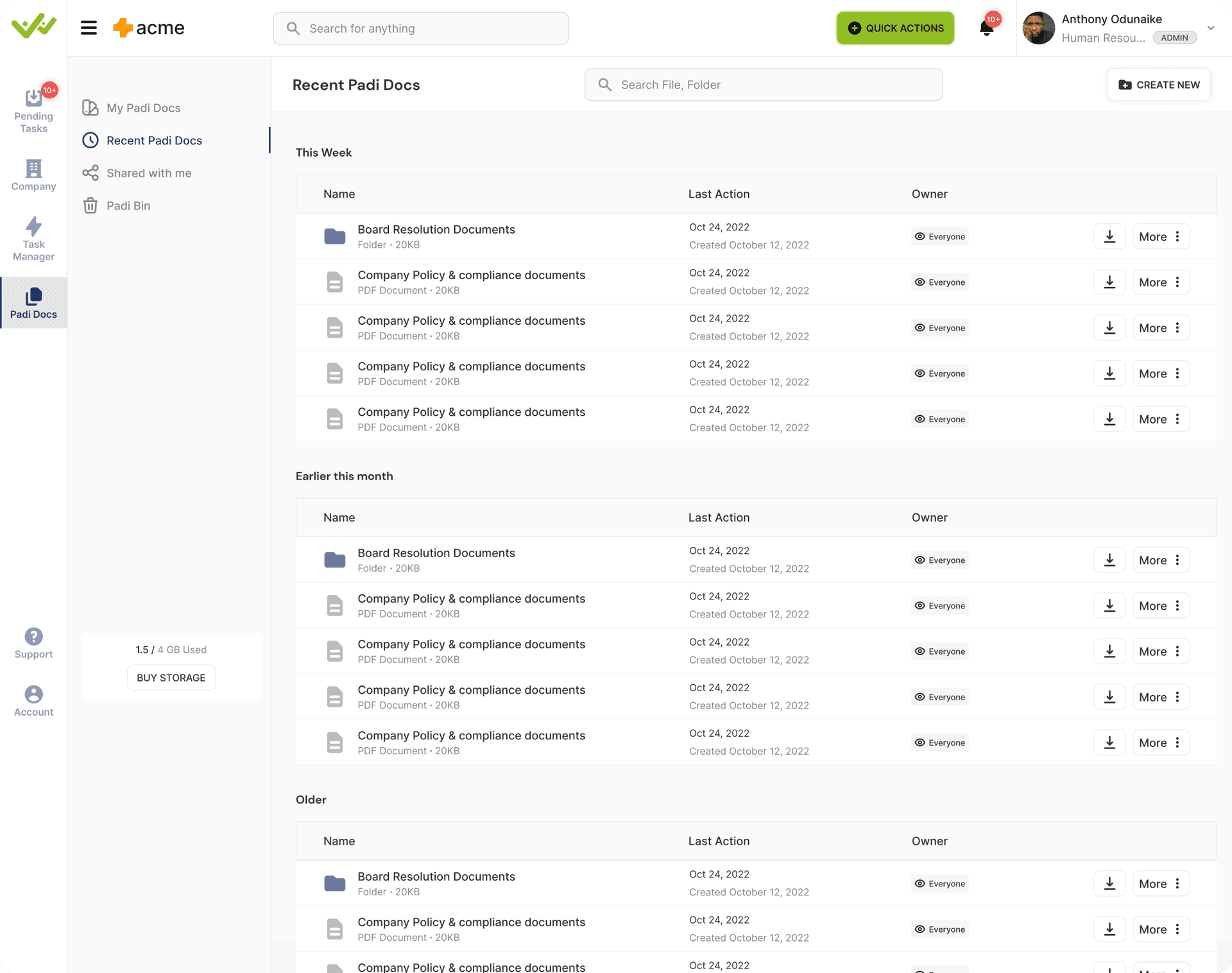The height and width of the screenshot is (973, 1232).
Task: Download Board Resolution Documents under This Week
Action: click(1109, 237)
